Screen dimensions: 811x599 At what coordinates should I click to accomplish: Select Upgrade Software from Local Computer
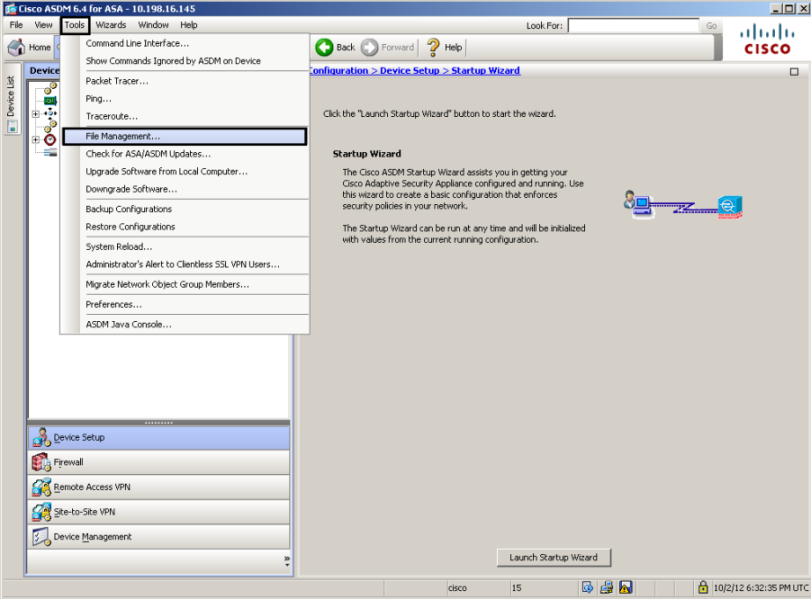185,172
